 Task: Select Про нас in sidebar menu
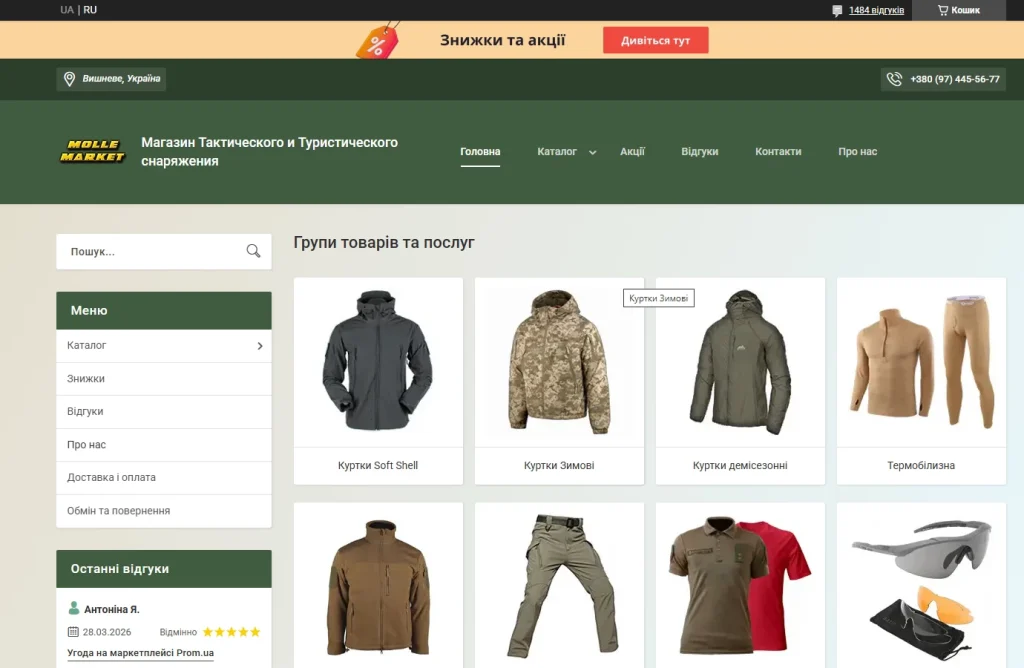pos(164,445)
